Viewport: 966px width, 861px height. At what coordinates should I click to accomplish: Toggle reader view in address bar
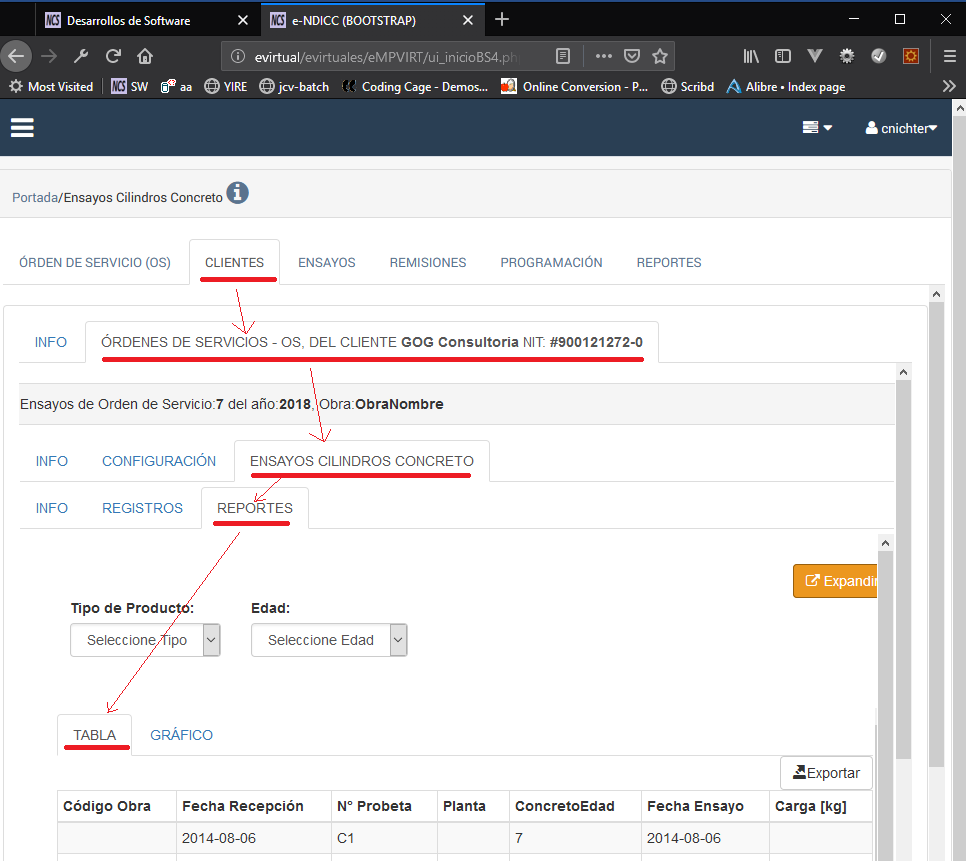click(x=564, y=56)
